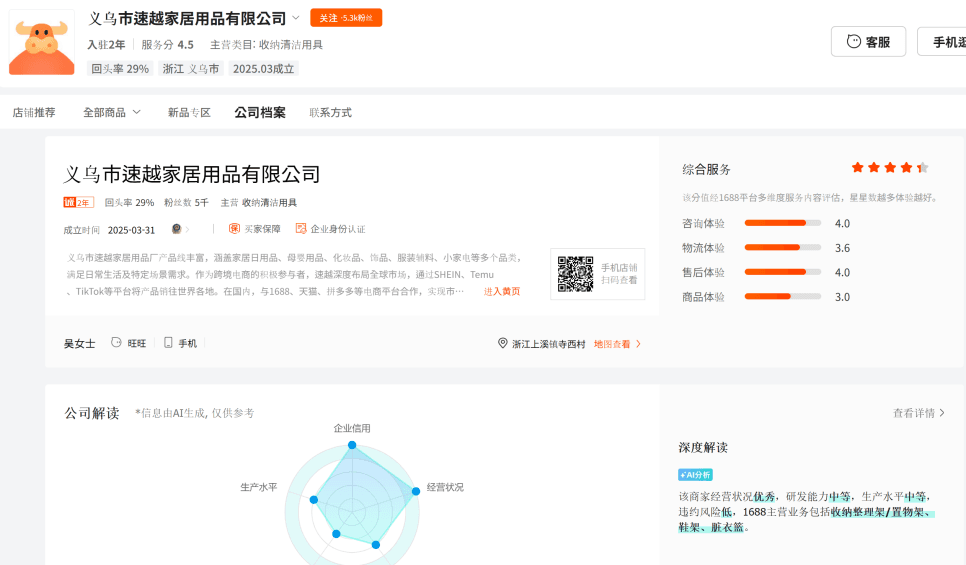The image size is (966, 565).
Task: Click 手机店铺扫码查看 text
Action: click(x=619, y=274)
